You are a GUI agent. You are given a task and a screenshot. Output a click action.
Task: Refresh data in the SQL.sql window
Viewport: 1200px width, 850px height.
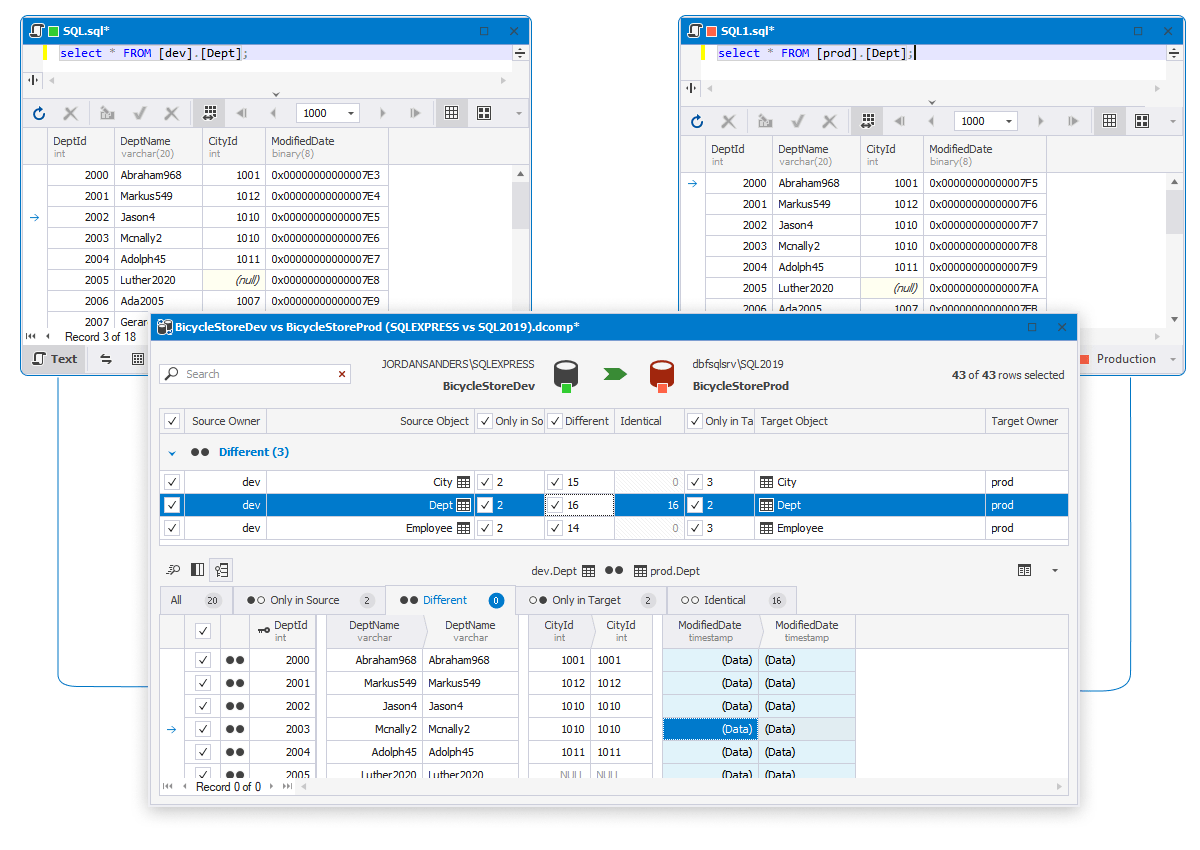click(39, 114)
